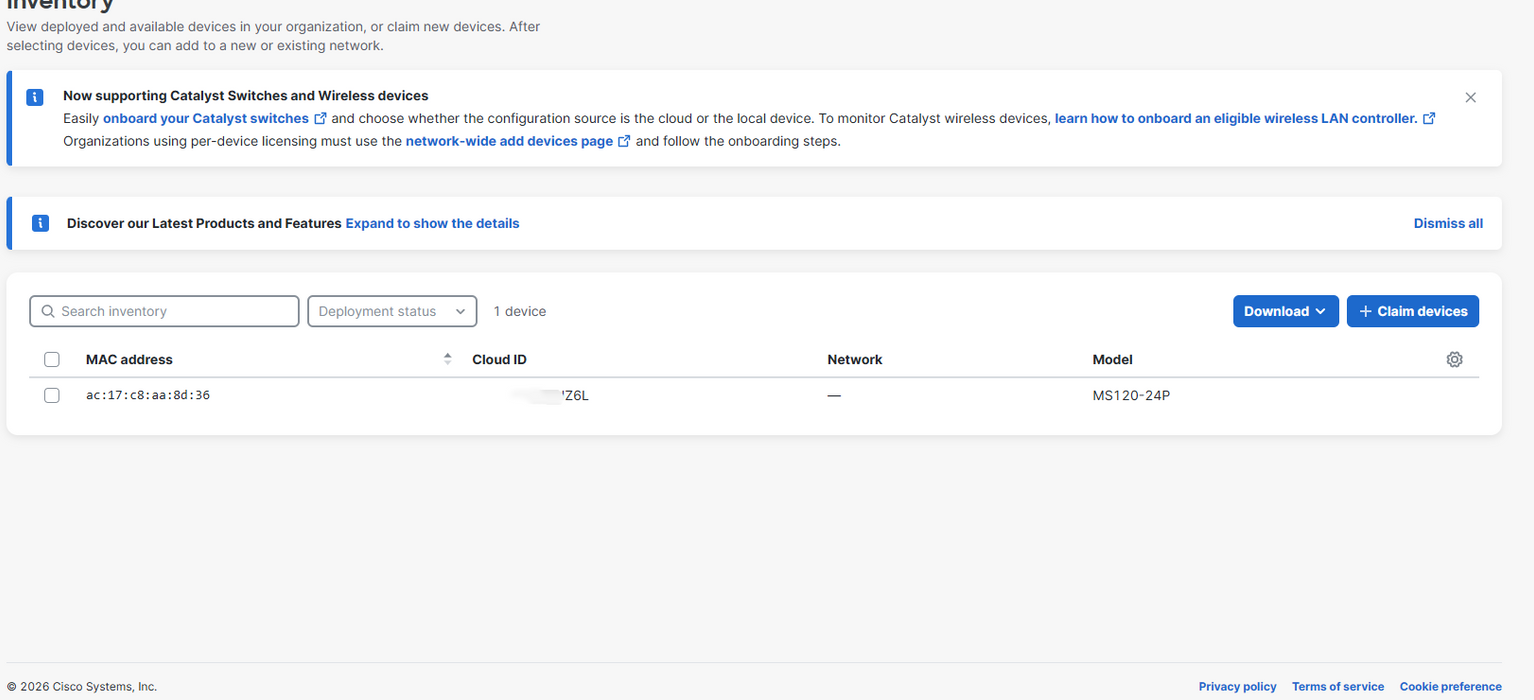
Task: Click the Cloud ID column header
Action: coord(499,359)
